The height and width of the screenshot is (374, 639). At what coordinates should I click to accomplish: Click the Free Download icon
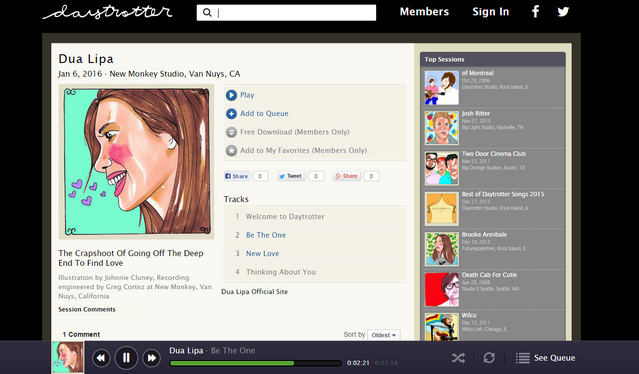pos(231,132)
